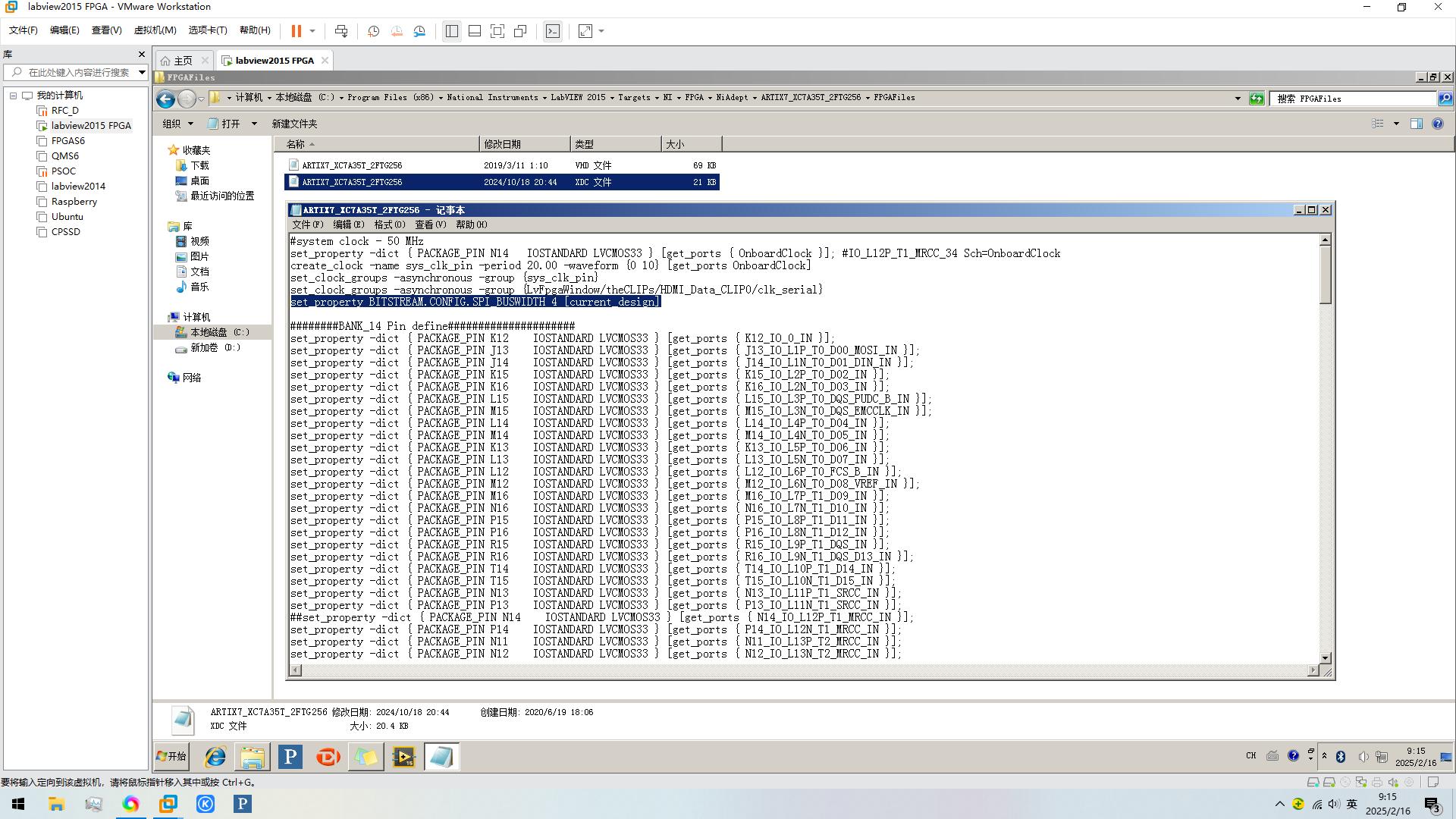Click the address bar refresh icon
Screen dimensions: 1456x819
coord(1257,99)
